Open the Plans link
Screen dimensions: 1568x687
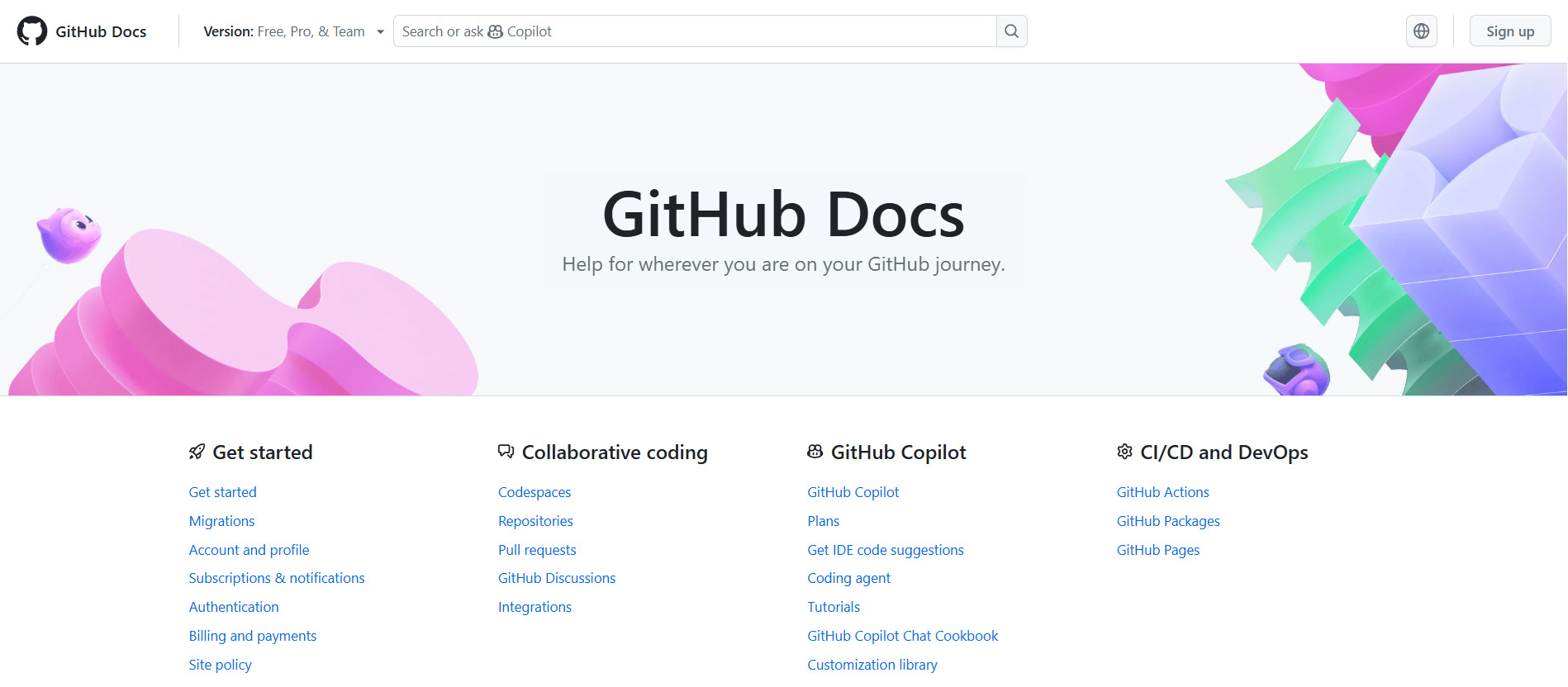pyautogui.click(x=823, y=521)
